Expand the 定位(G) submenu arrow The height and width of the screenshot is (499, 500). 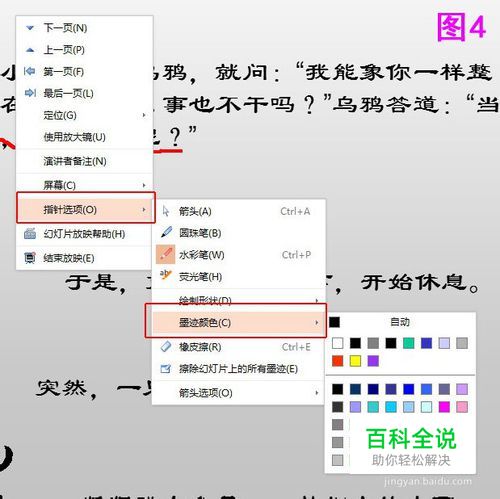pyautogui.click(x=144, y=115)
